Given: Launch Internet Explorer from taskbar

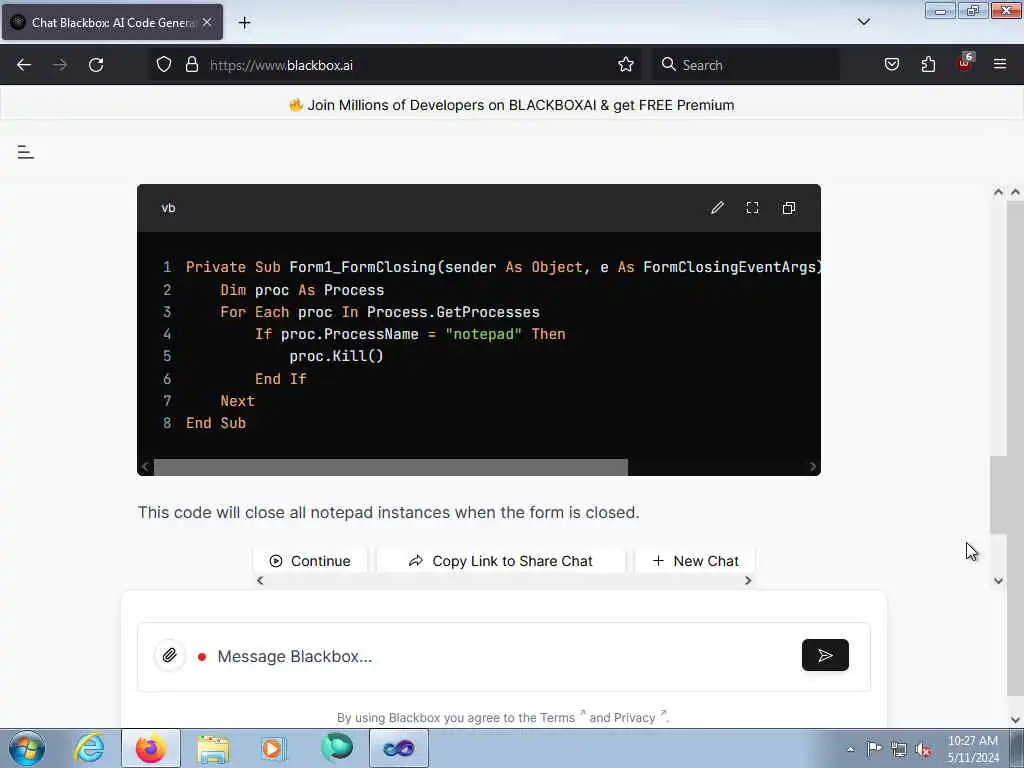Looking at the screenshot, I should tap(89, 748).
